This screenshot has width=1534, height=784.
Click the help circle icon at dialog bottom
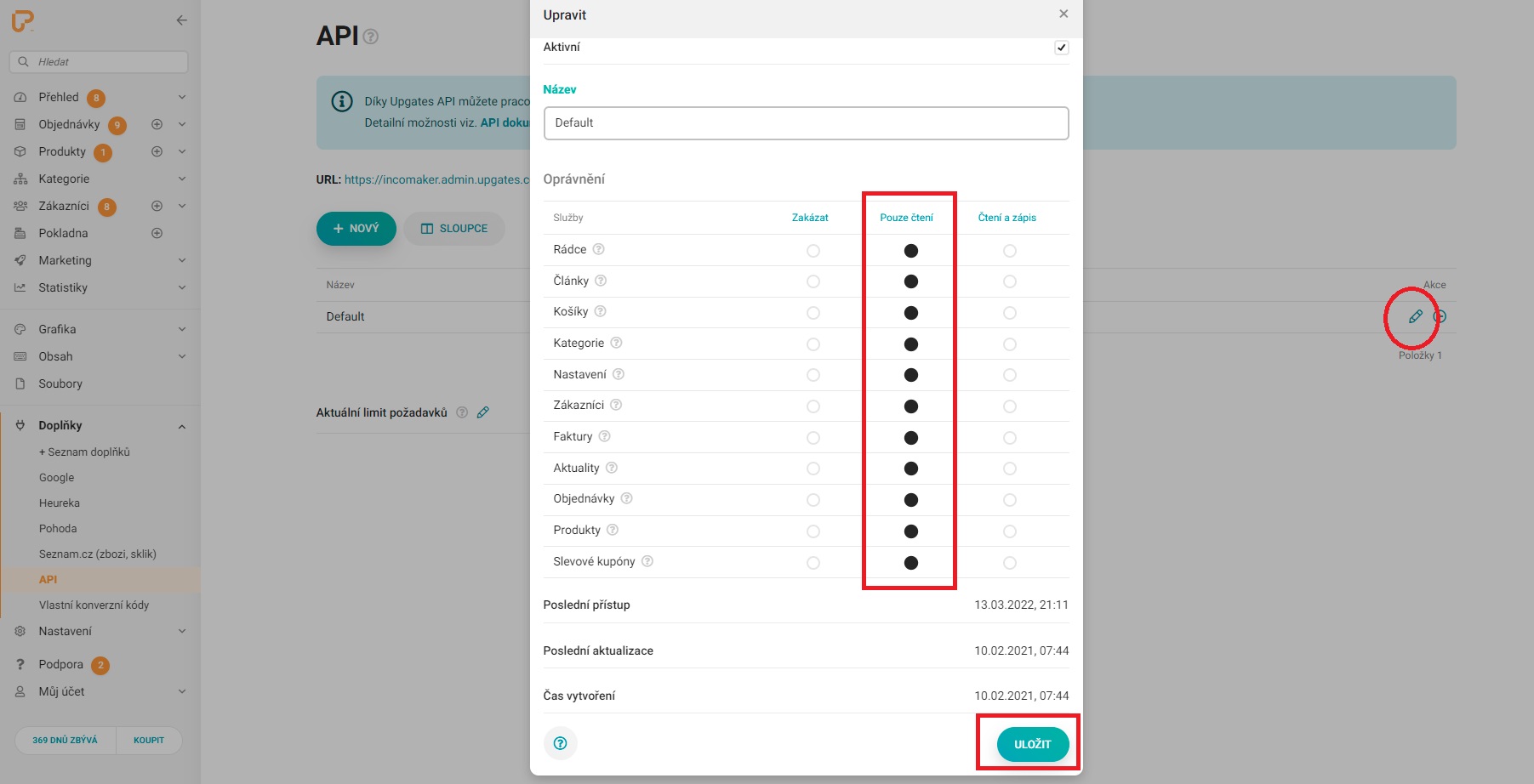coord(560,743)
